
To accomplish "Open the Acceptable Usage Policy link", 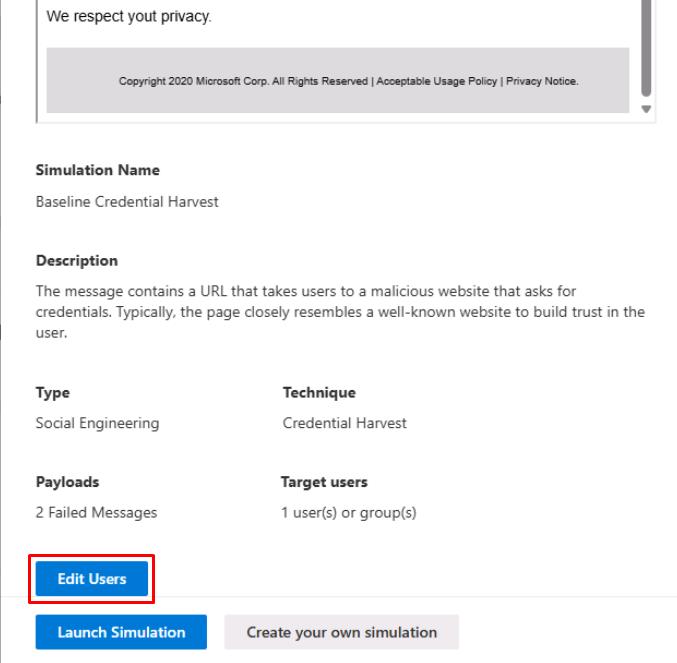I will coord(435,81).
